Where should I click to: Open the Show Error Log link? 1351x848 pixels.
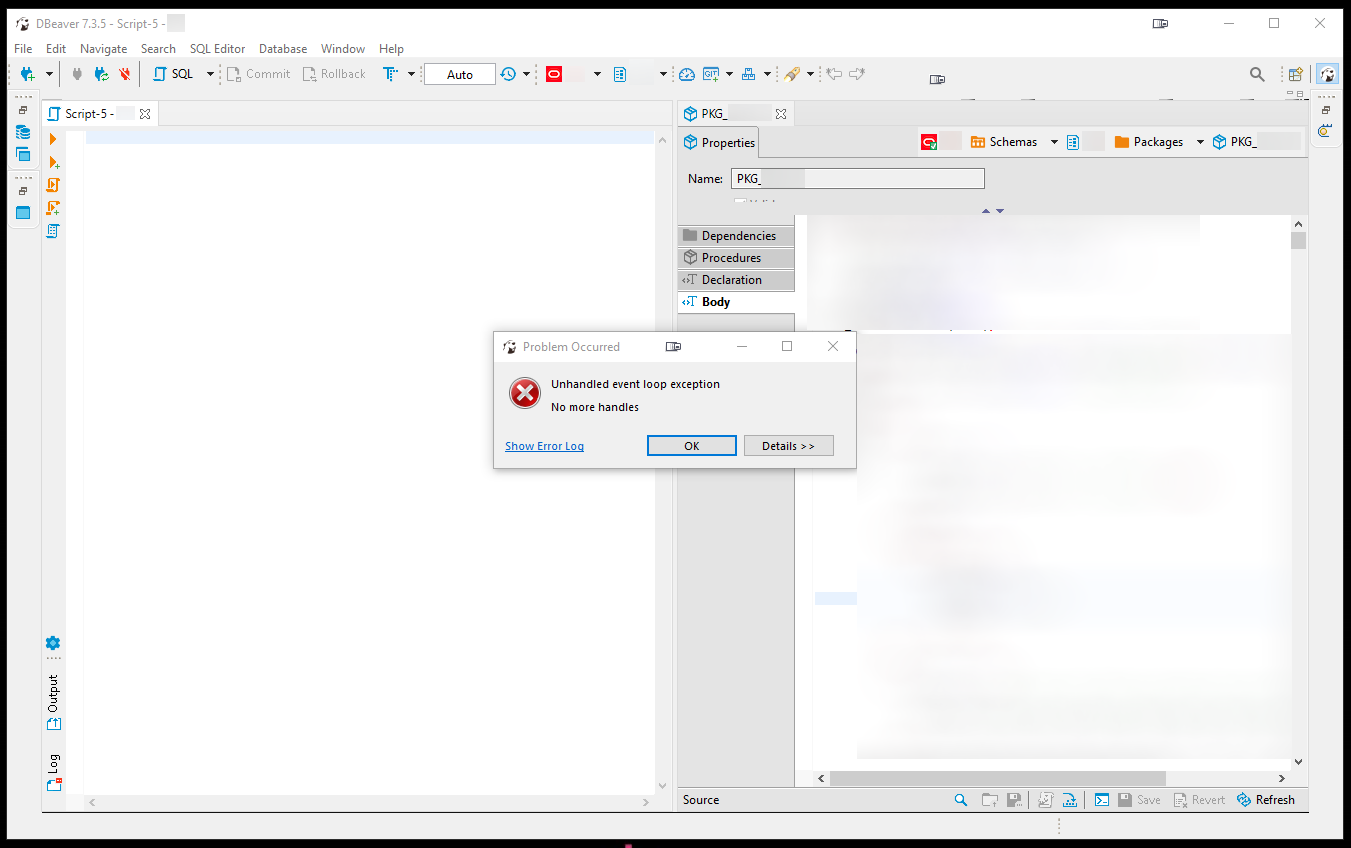click(x=544, y=445)
